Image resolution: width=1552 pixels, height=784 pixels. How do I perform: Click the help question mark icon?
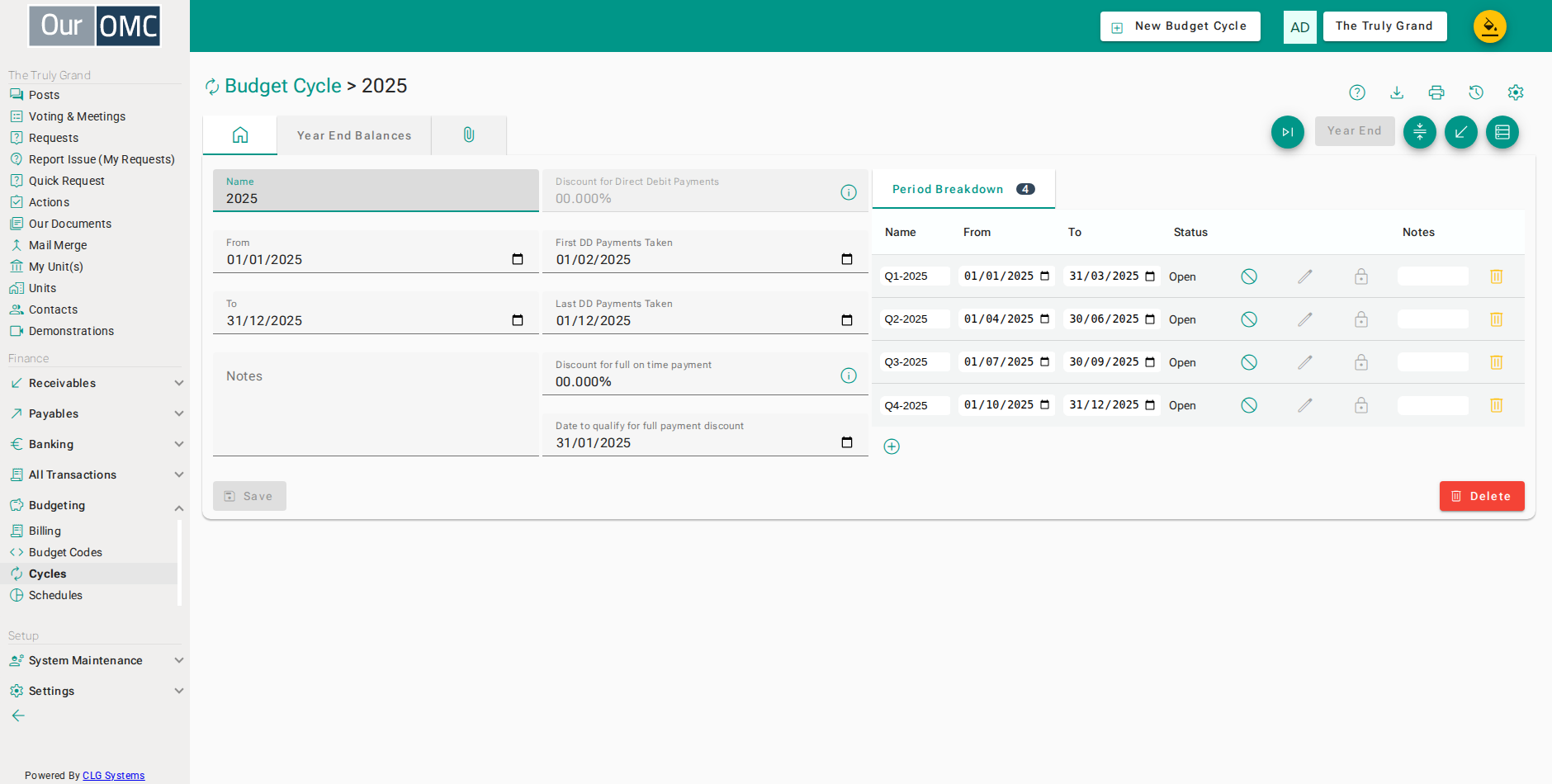(1357, 92)
